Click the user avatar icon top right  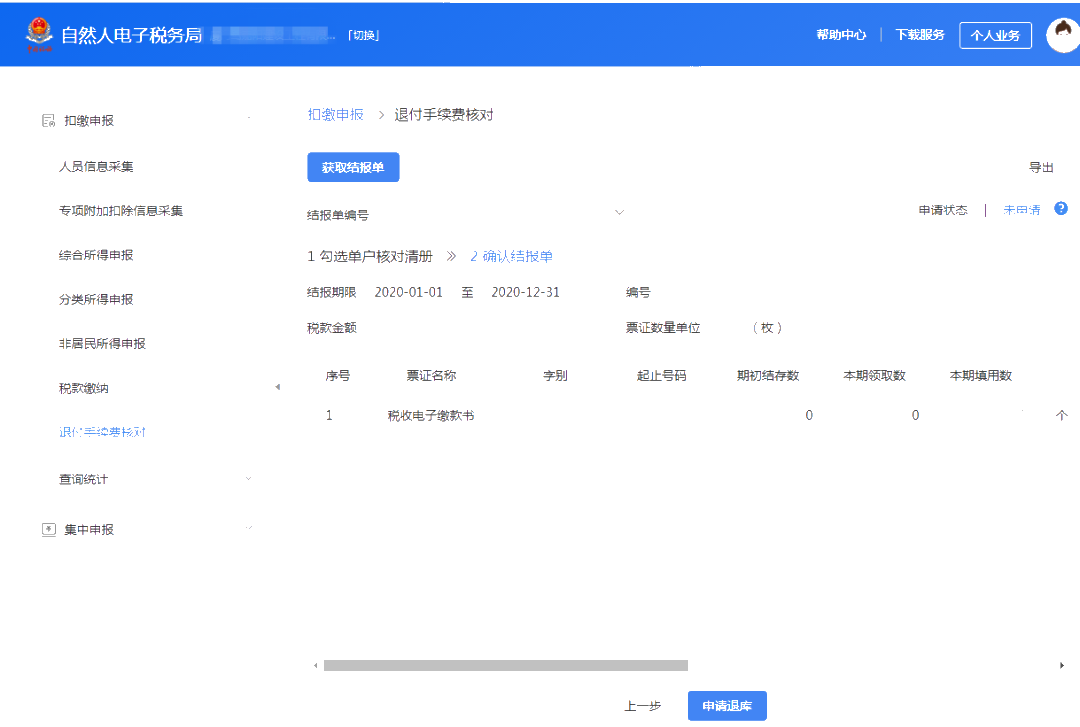pos(1062,34)
